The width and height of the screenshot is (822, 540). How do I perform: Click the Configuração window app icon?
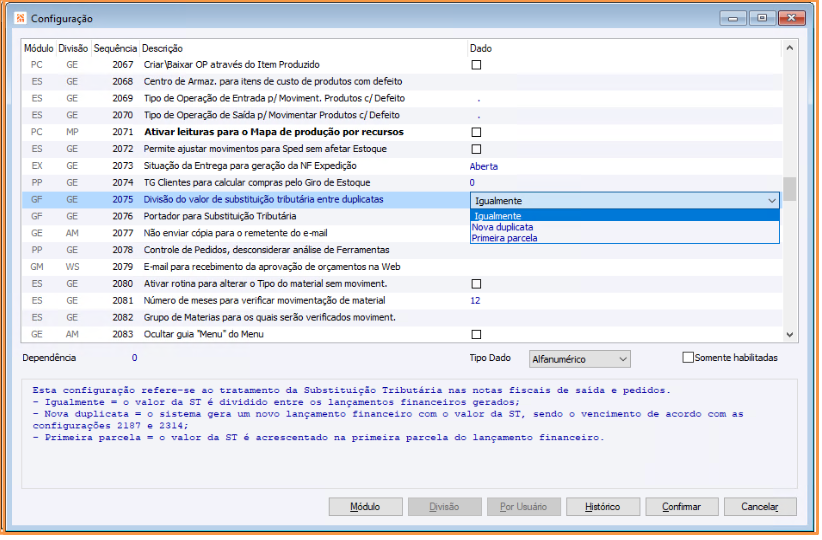point(20,18)
